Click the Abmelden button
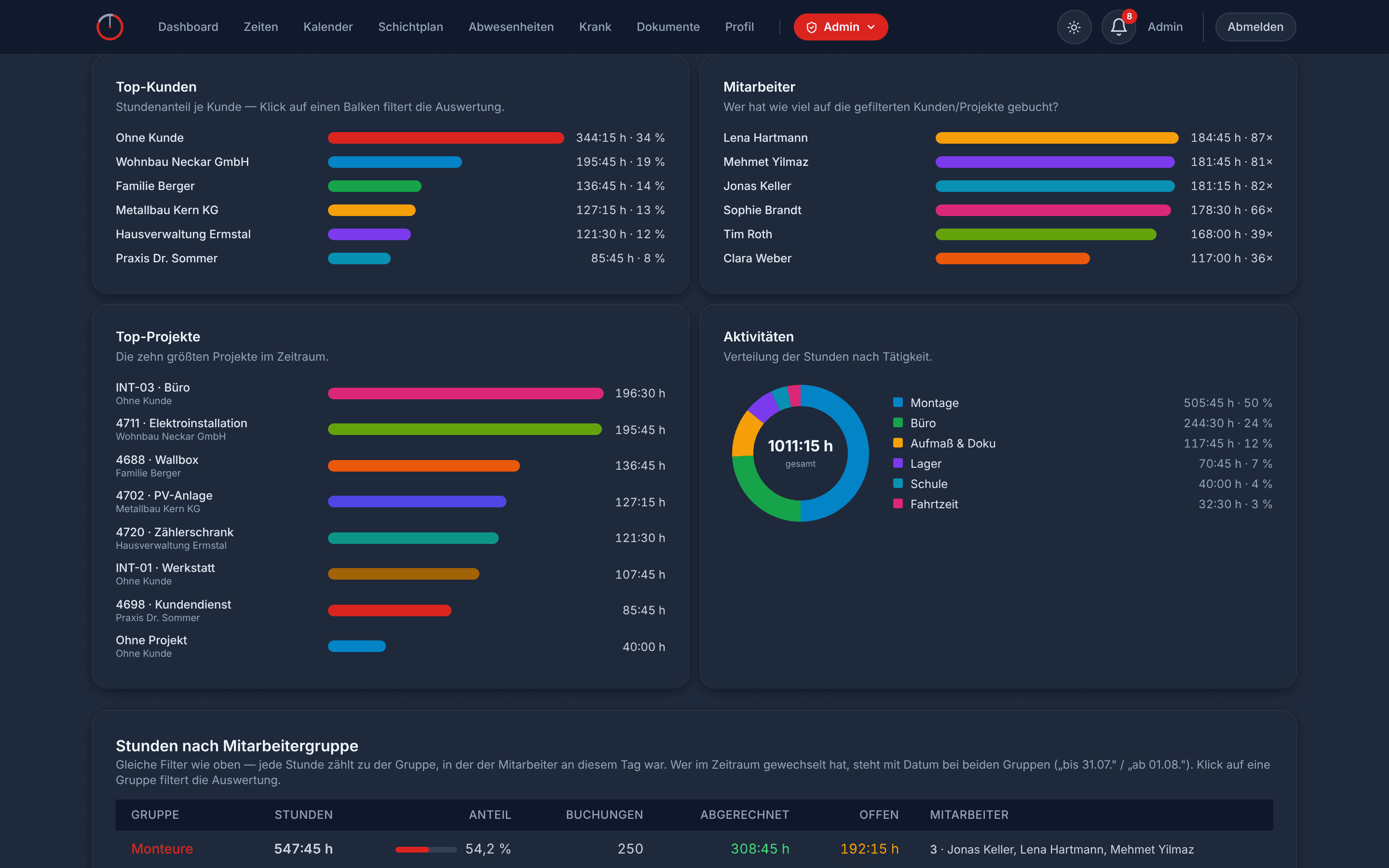Screen dimensions: 1389x868 coord(1255,27)
